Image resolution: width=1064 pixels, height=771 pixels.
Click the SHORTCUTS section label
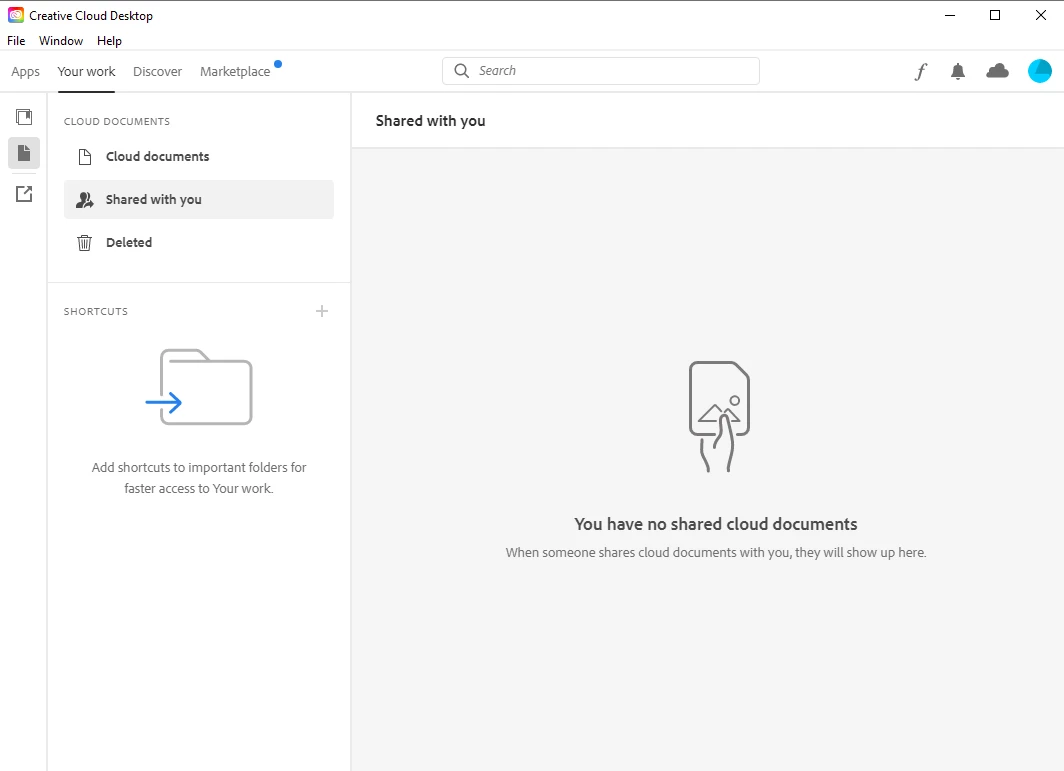point(96,312)
